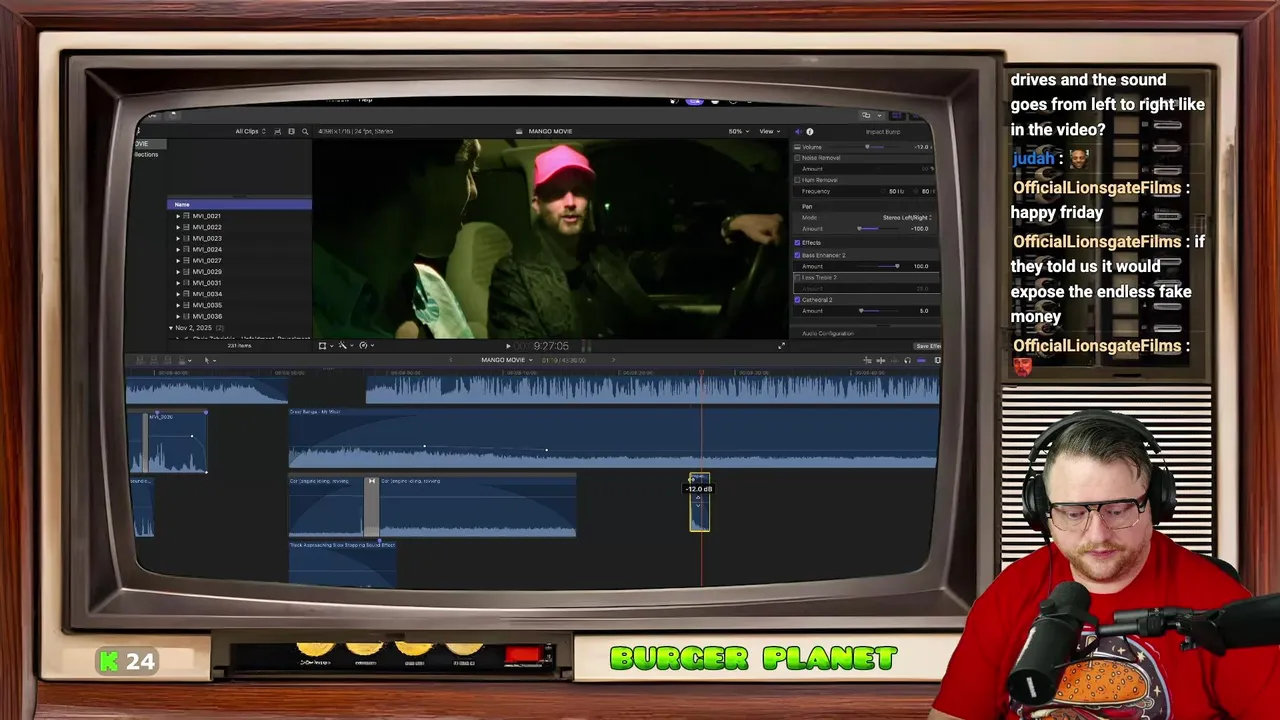The height and width of the screenshot is (720, 1280).
Task: Go back in timeline history arrow
Action: [x=450, y=360]
